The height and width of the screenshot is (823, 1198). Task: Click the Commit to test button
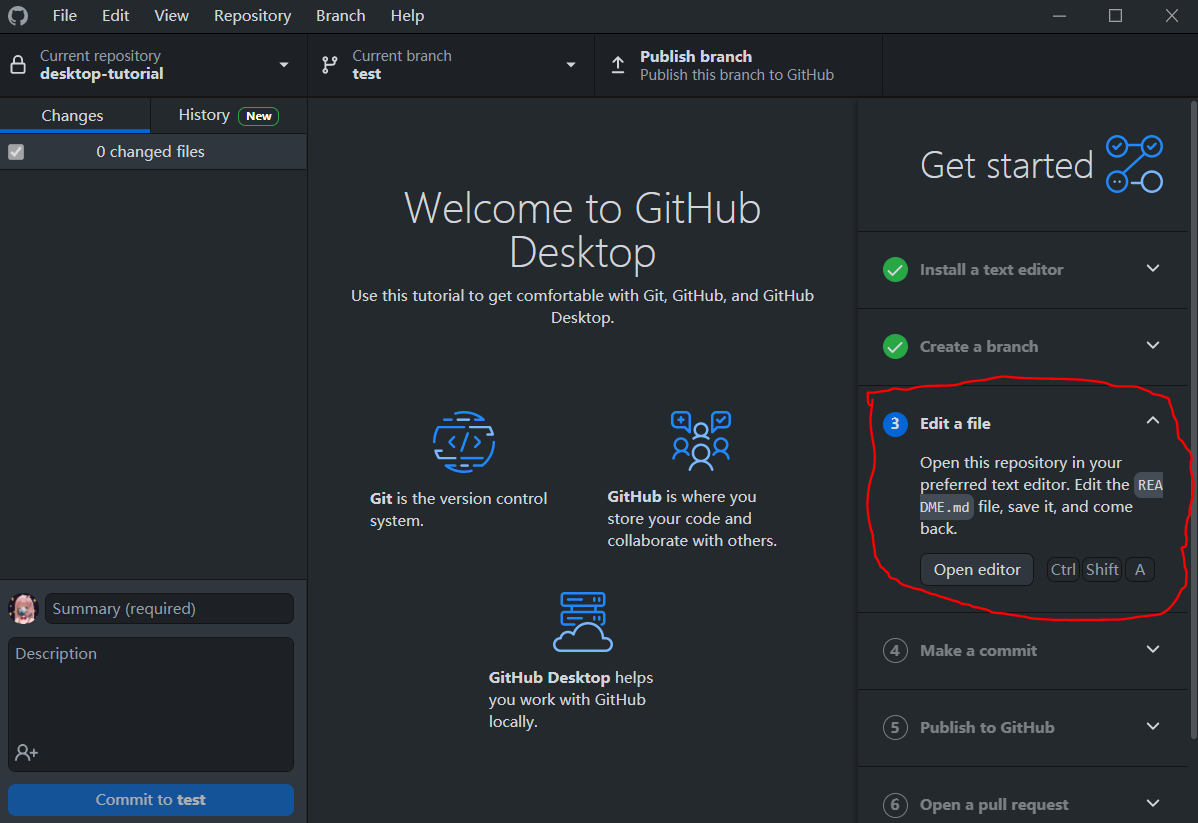tap(151, 799)
